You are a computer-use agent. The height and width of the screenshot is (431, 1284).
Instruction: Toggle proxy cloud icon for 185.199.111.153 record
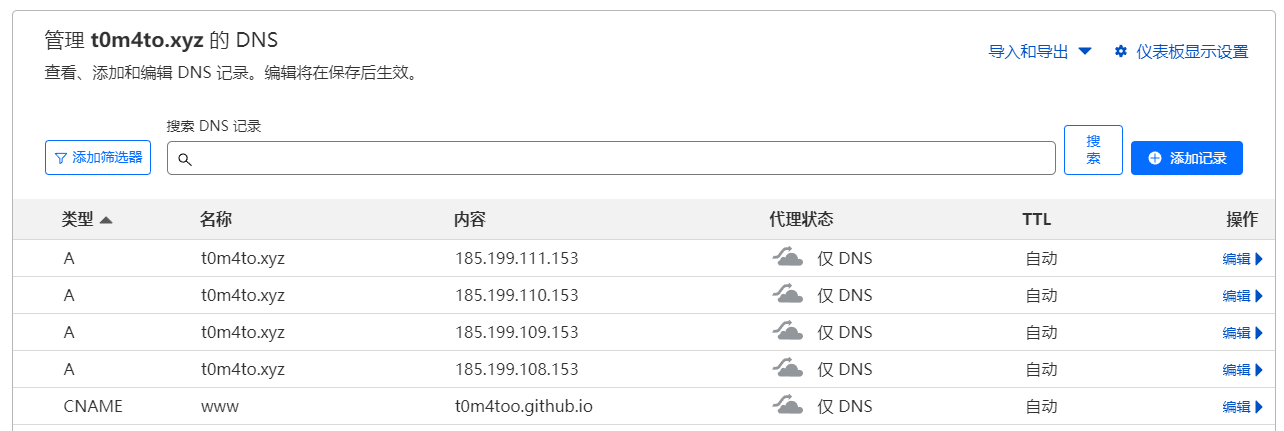coord(788,258)
